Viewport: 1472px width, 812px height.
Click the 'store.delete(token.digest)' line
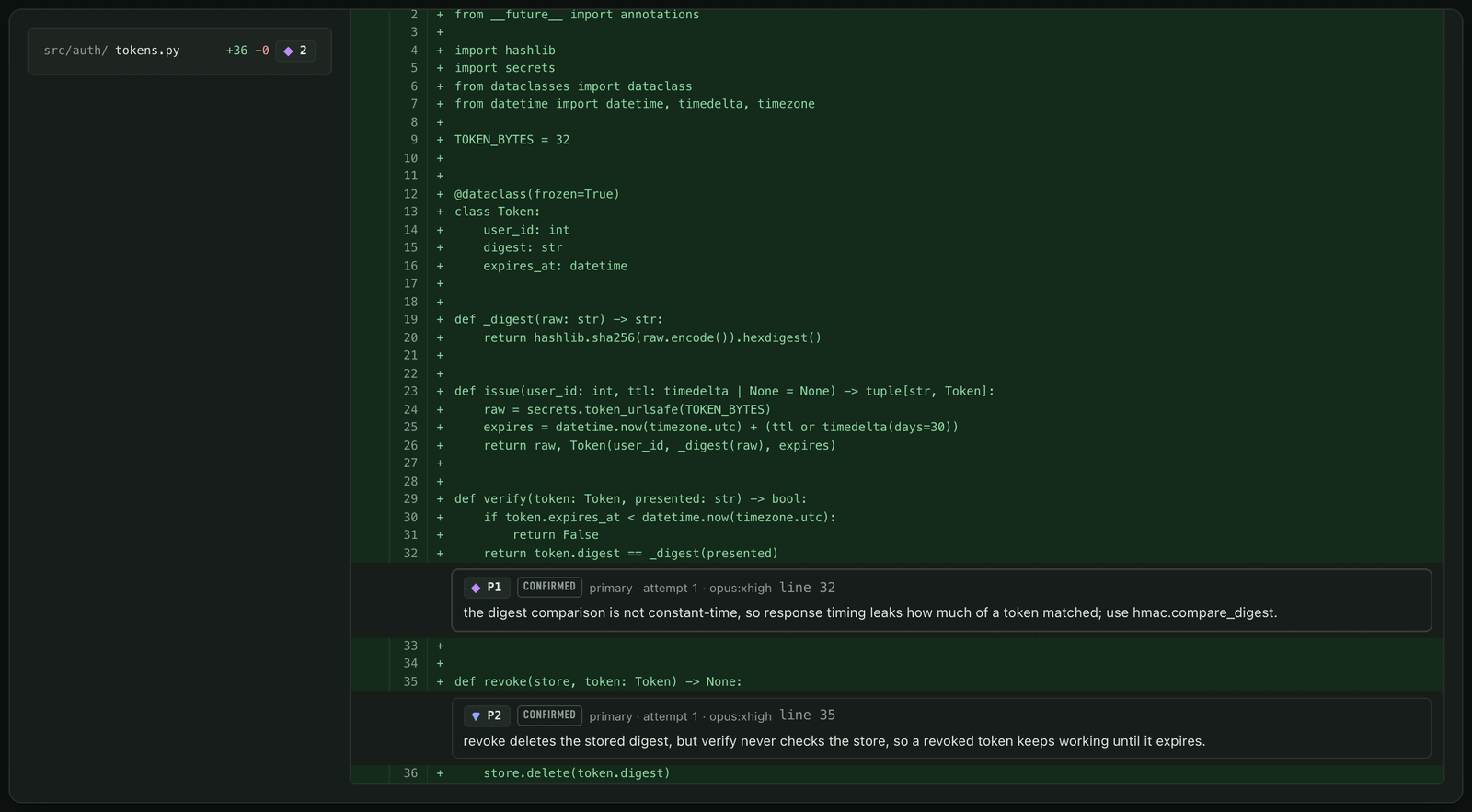click(576, 773)
